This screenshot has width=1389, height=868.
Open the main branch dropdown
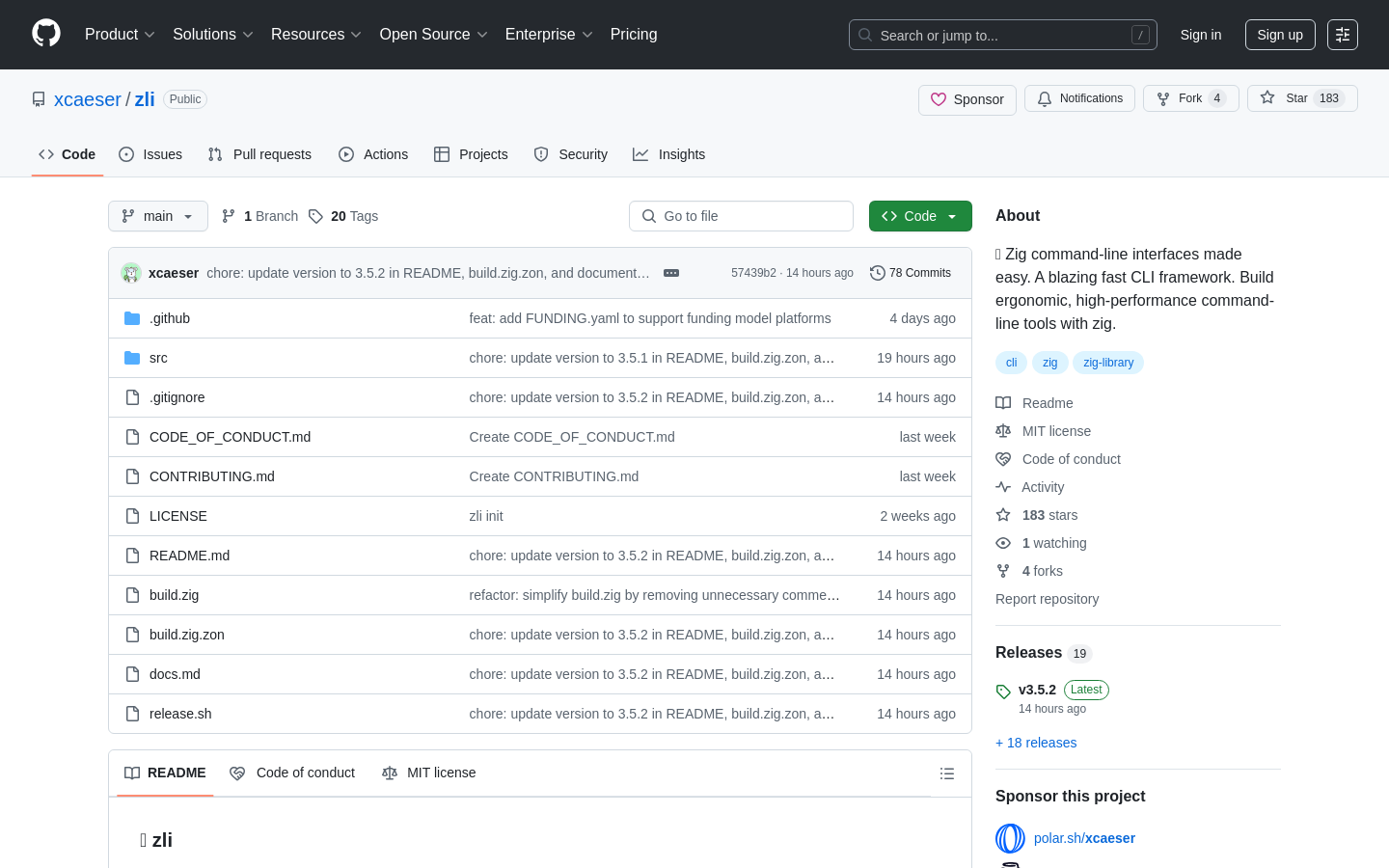(x=158, y=216)
